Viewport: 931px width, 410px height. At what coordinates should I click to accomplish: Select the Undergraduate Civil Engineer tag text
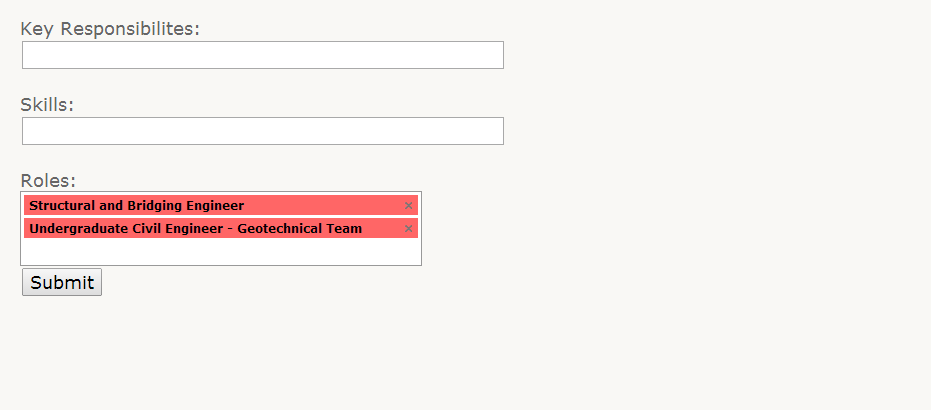coord(196,229)
